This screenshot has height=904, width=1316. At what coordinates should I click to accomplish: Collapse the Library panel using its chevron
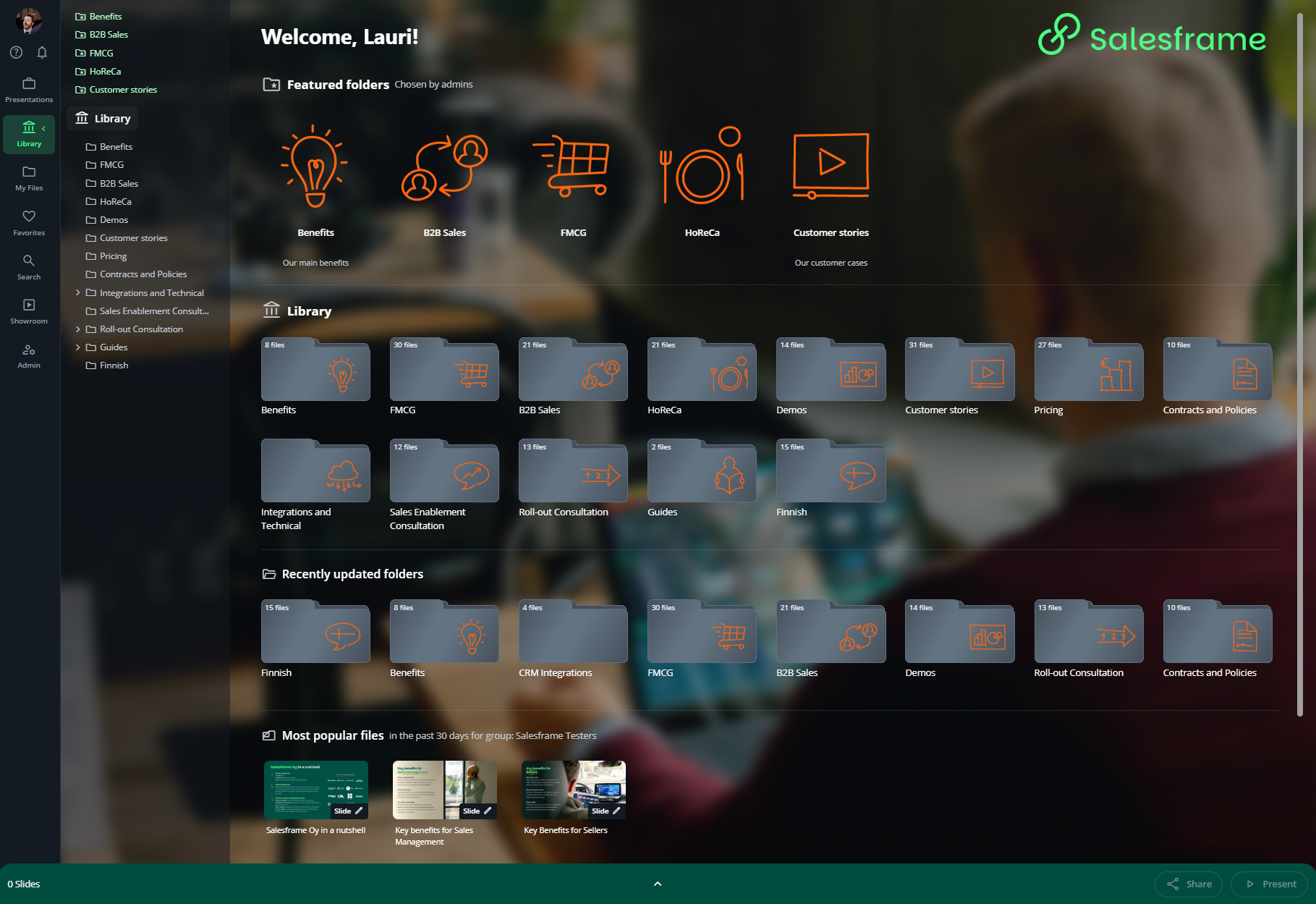click(43, 128)
